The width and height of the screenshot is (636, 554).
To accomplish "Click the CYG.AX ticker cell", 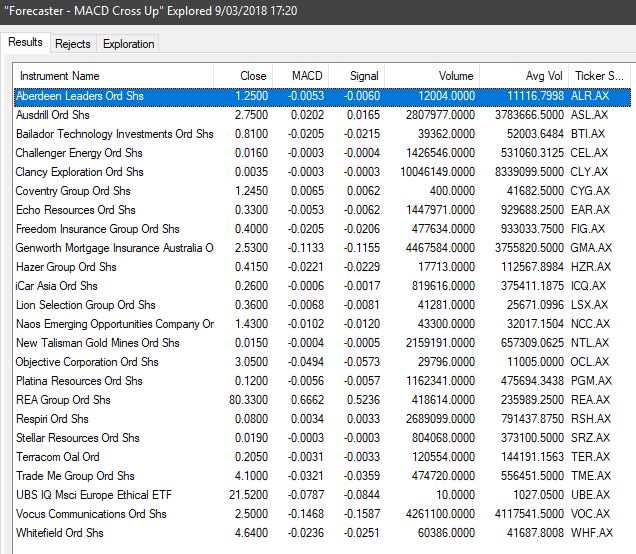I will (x=590, y=191).
